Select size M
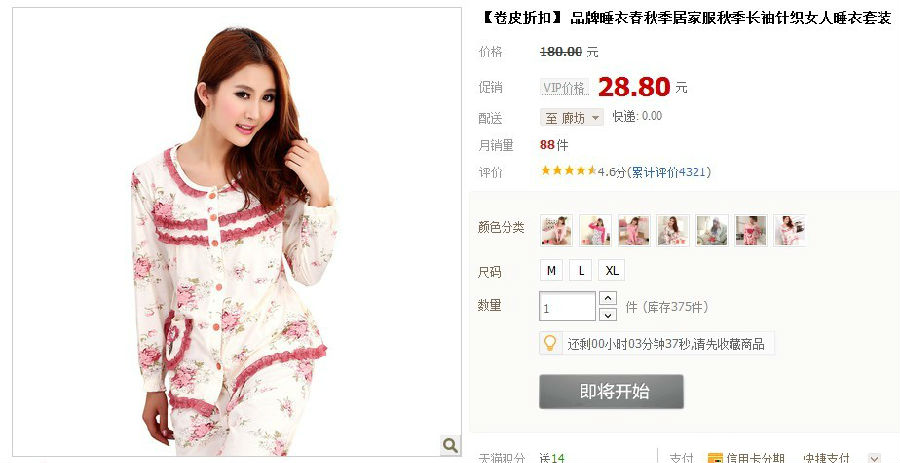 coord(551,270)
